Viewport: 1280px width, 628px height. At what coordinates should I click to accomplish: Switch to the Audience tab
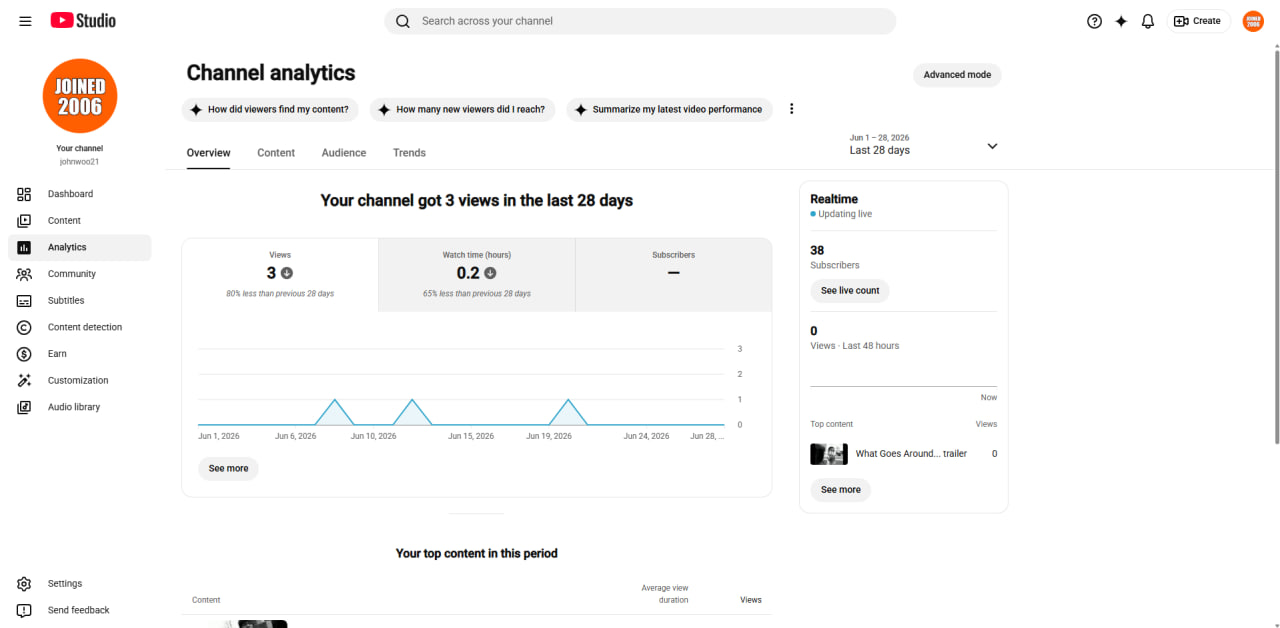[344, 153]
